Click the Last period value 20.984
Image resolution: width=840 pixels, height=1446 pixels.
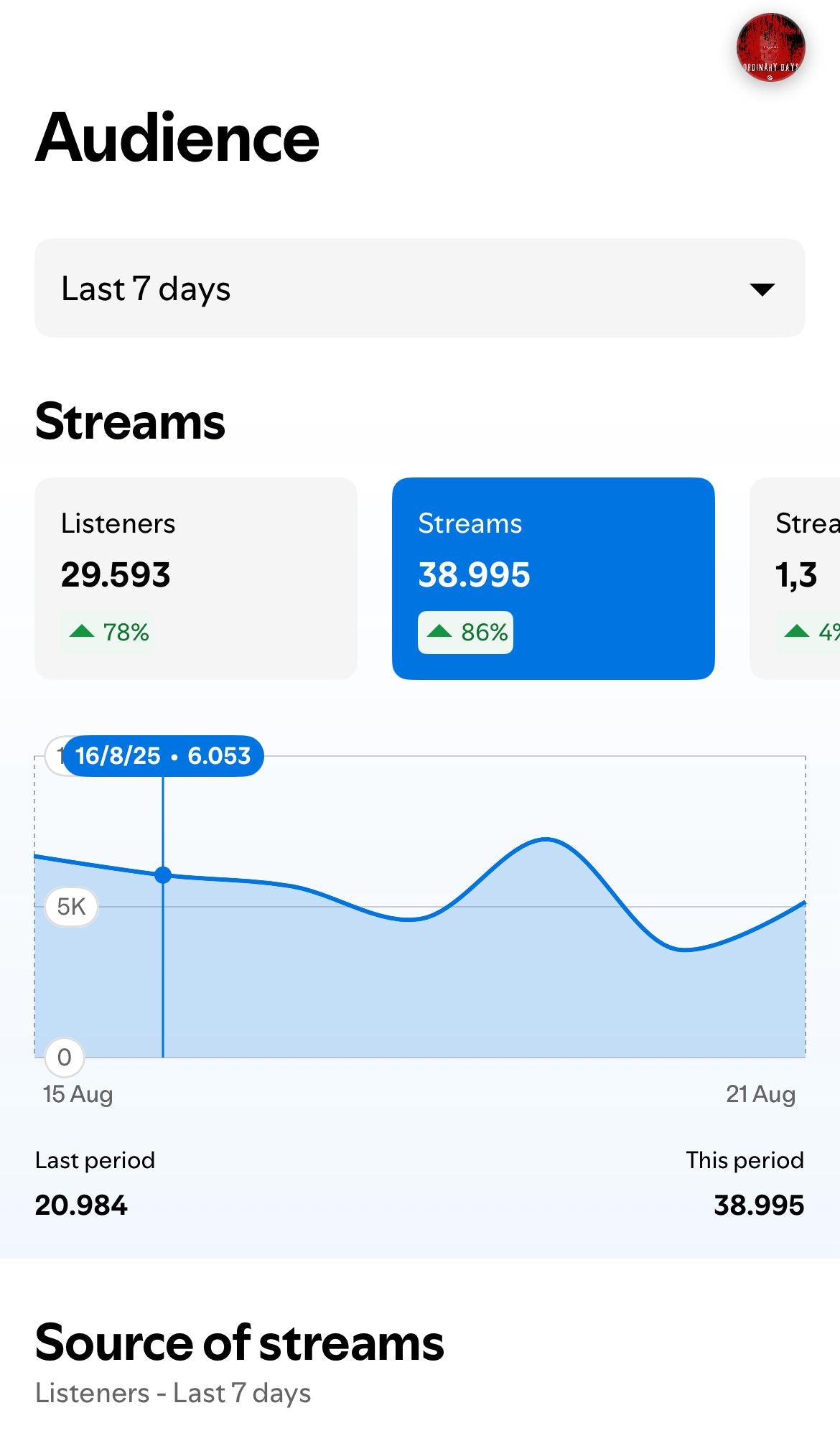click(x=81, y=1205)
